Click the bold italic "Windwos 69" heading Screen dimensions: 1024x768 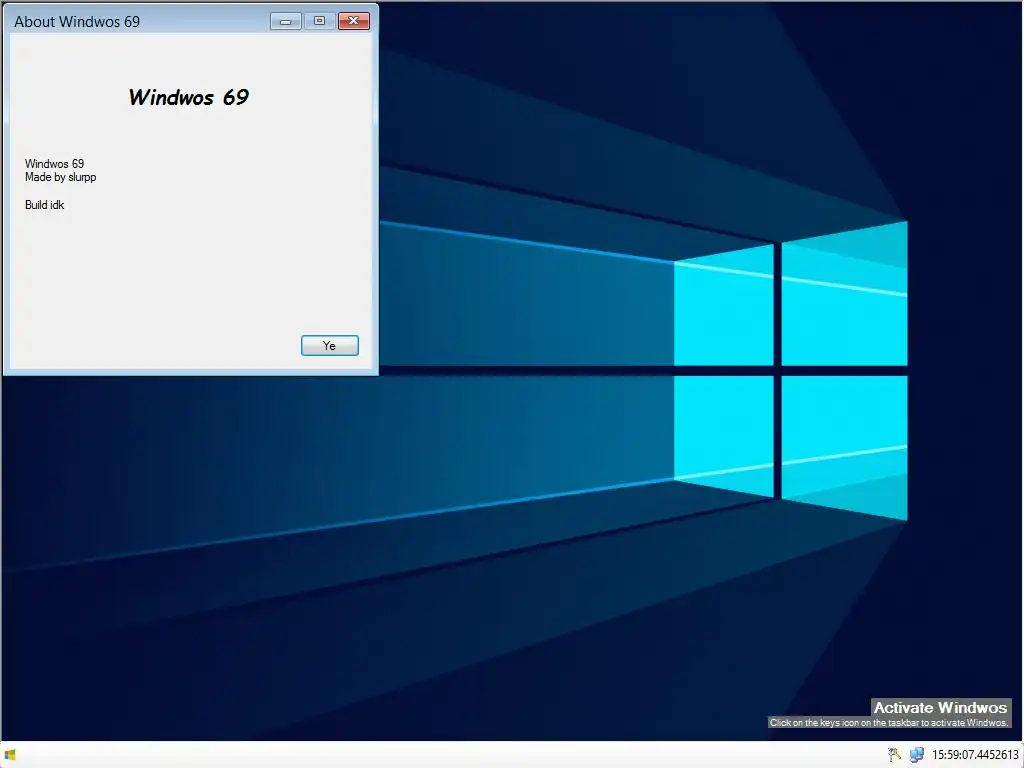189,97
